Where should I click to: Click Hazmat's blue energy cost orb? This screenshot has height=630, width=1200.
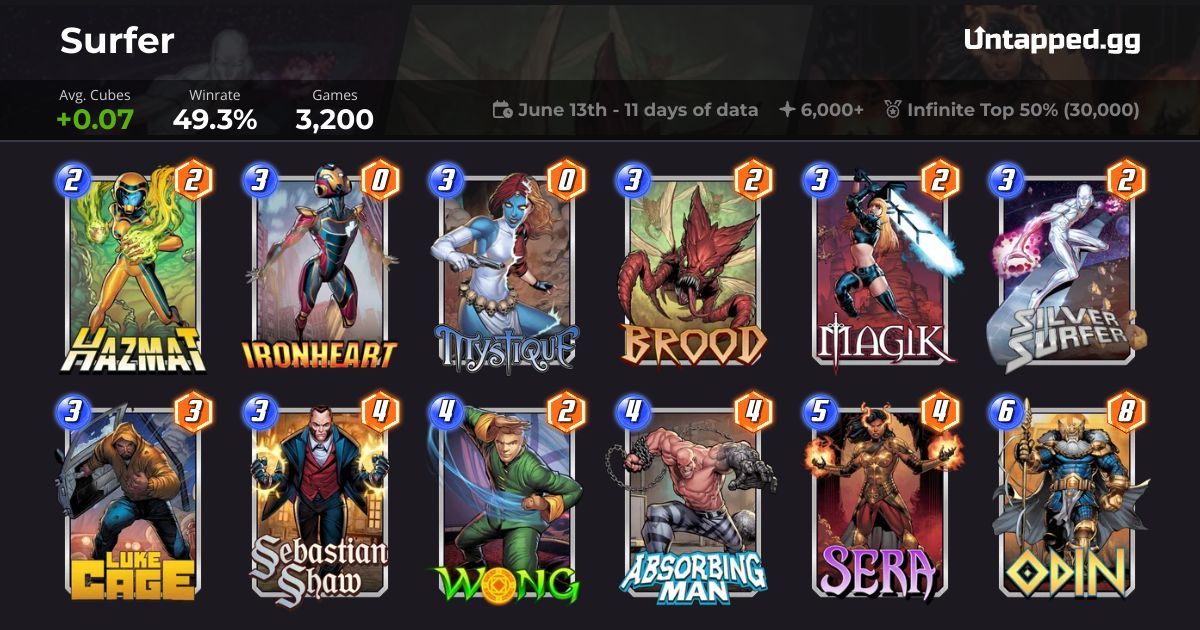[72, 180]
